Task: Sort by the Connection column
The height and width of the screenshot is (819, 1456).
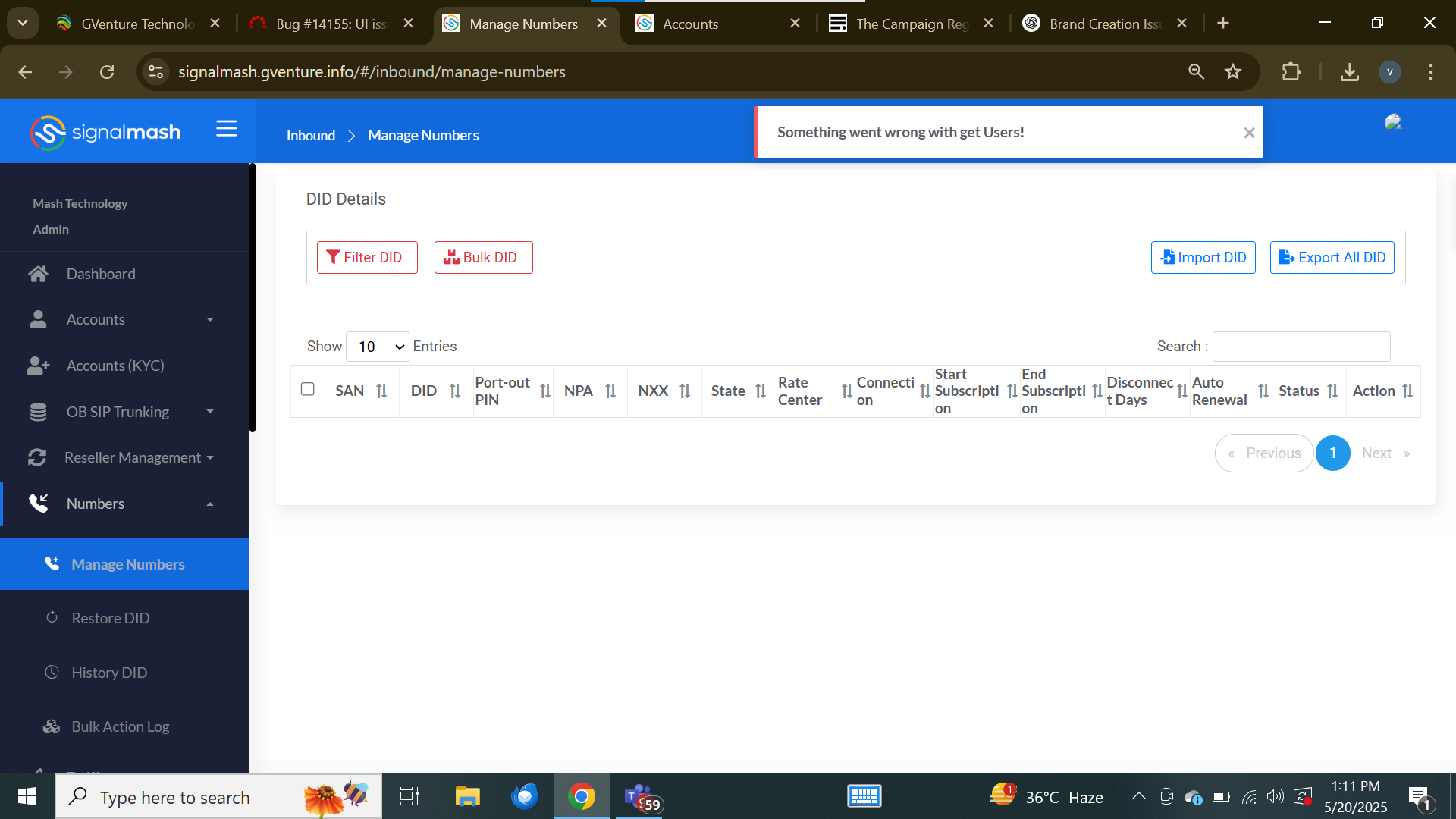Action: pos(924,391)
